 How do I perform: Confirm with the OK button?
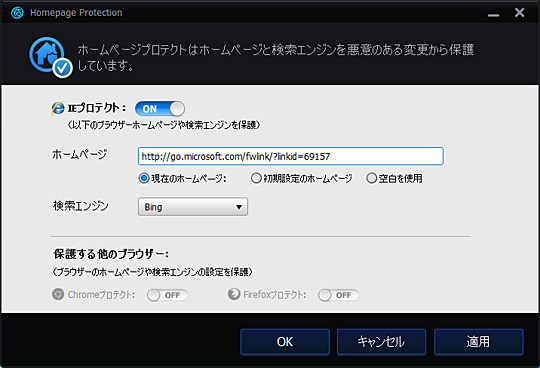[x=285, y=342]
